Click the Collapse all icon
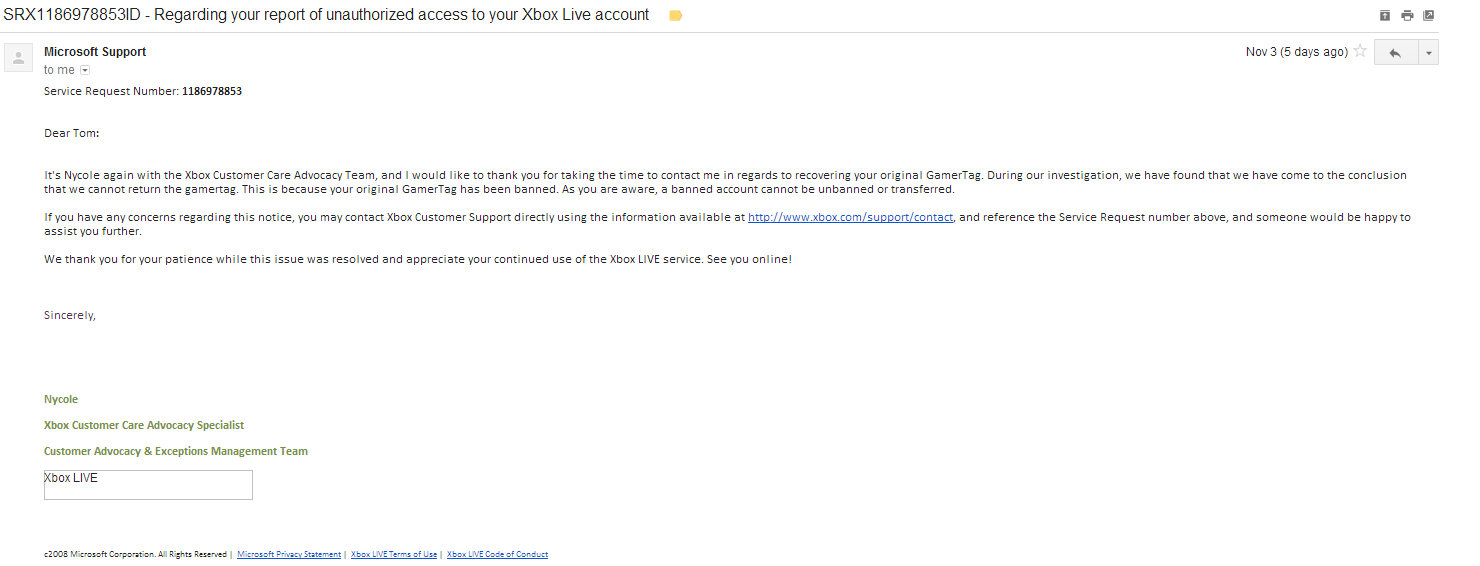The image size is (1480, 566). coord(1385,15)
